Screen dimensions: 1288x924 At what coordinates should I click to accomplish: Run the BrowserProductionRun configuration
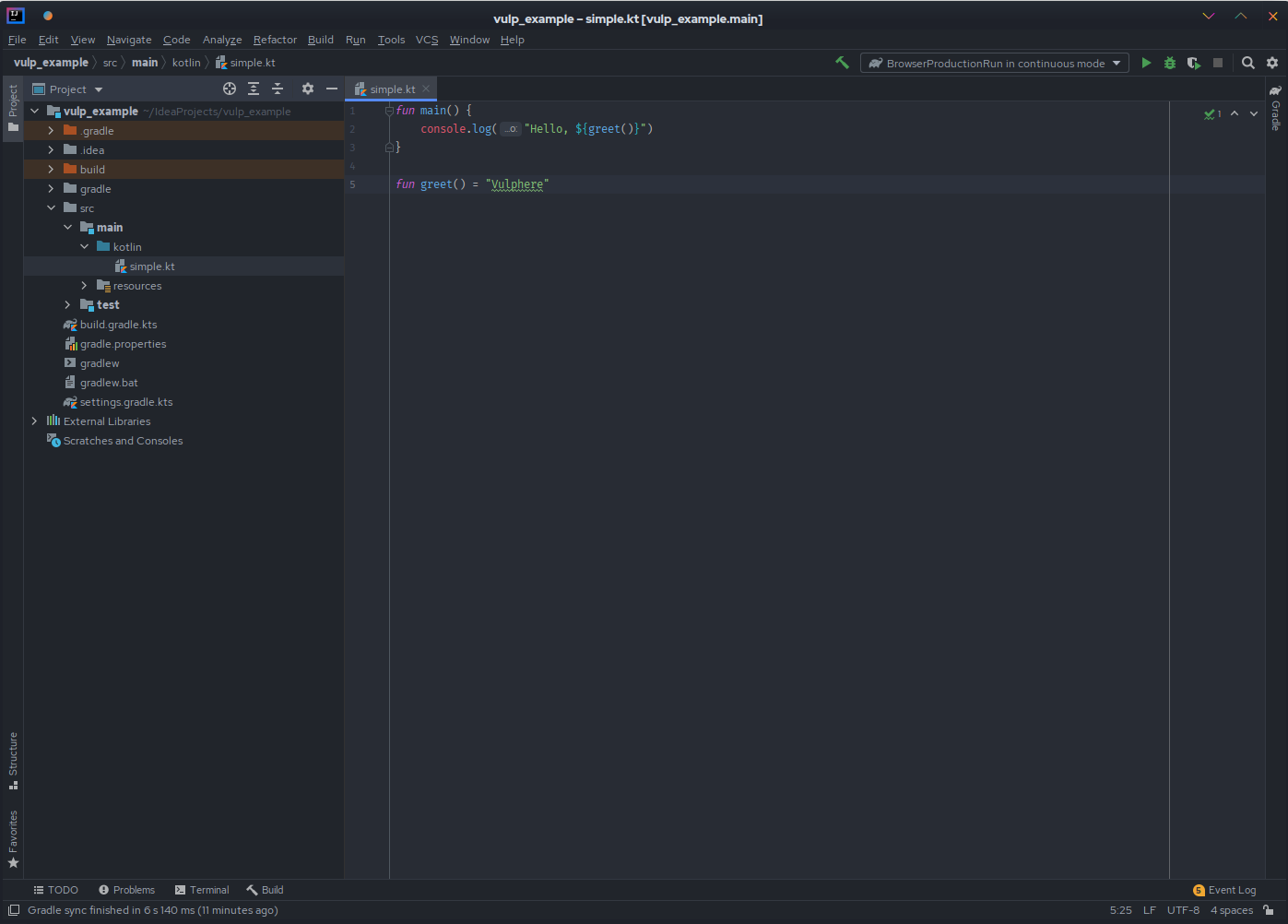1145,63
